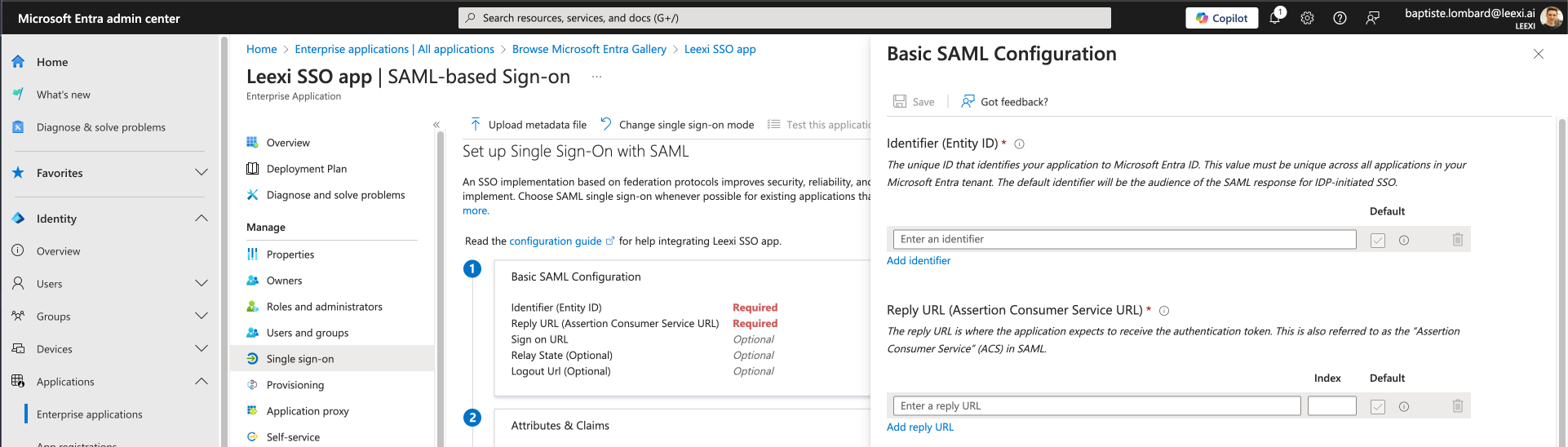Open Application proxy page
This screenshot has width=1568, height=447.
click(x=308, y=411)
